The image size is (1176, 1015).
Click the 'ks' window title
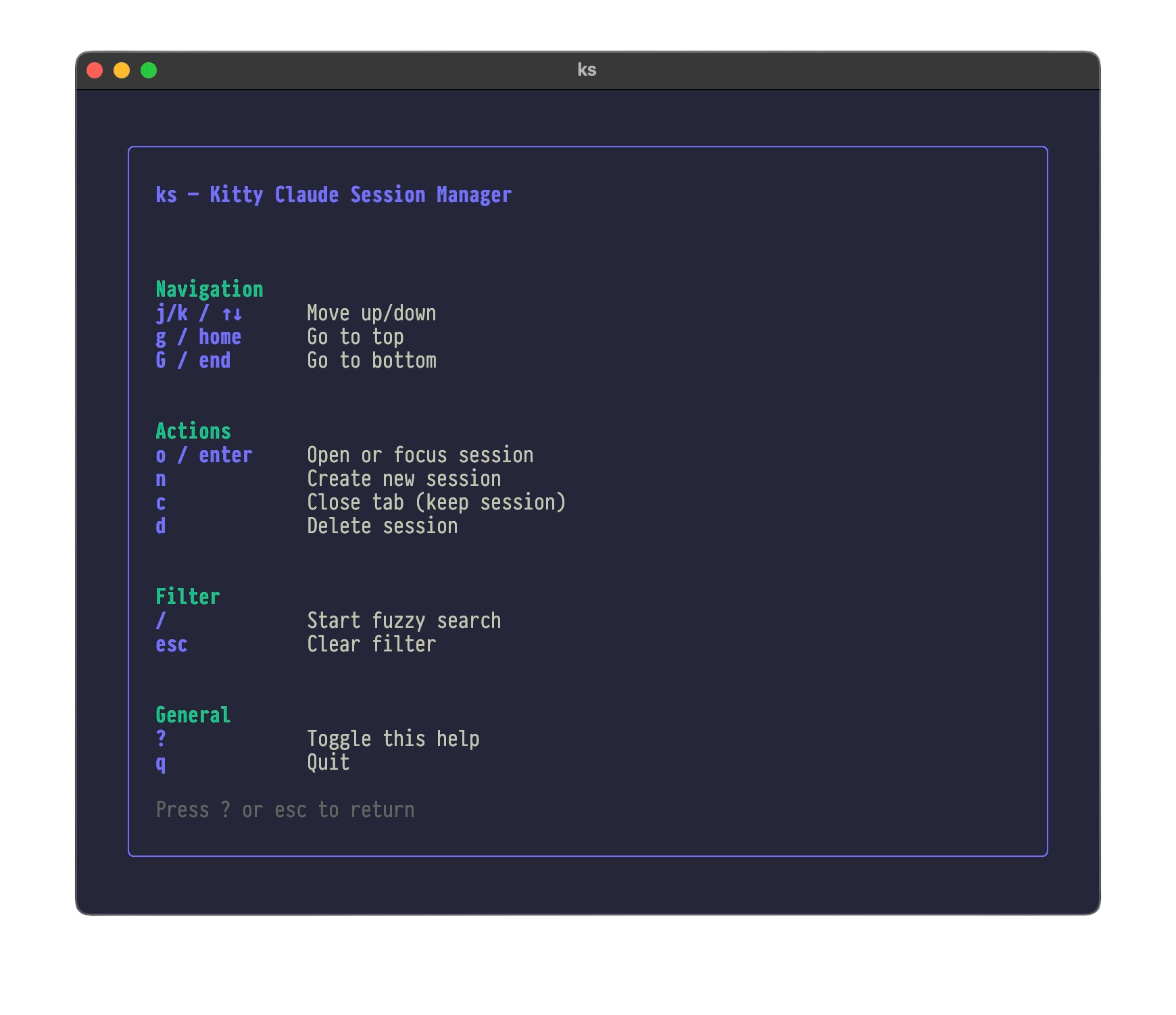click(x=587, y=70)
